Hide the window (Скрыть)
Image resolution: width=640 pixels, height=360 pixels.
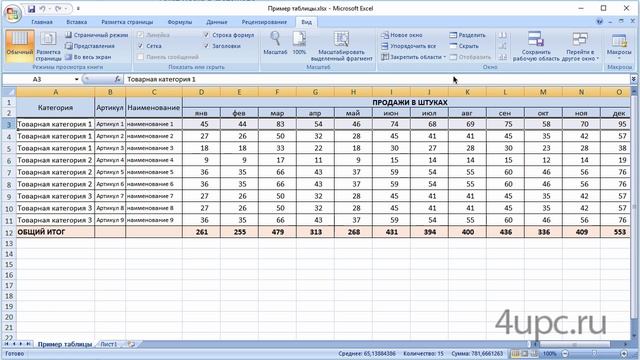[464, 46]
